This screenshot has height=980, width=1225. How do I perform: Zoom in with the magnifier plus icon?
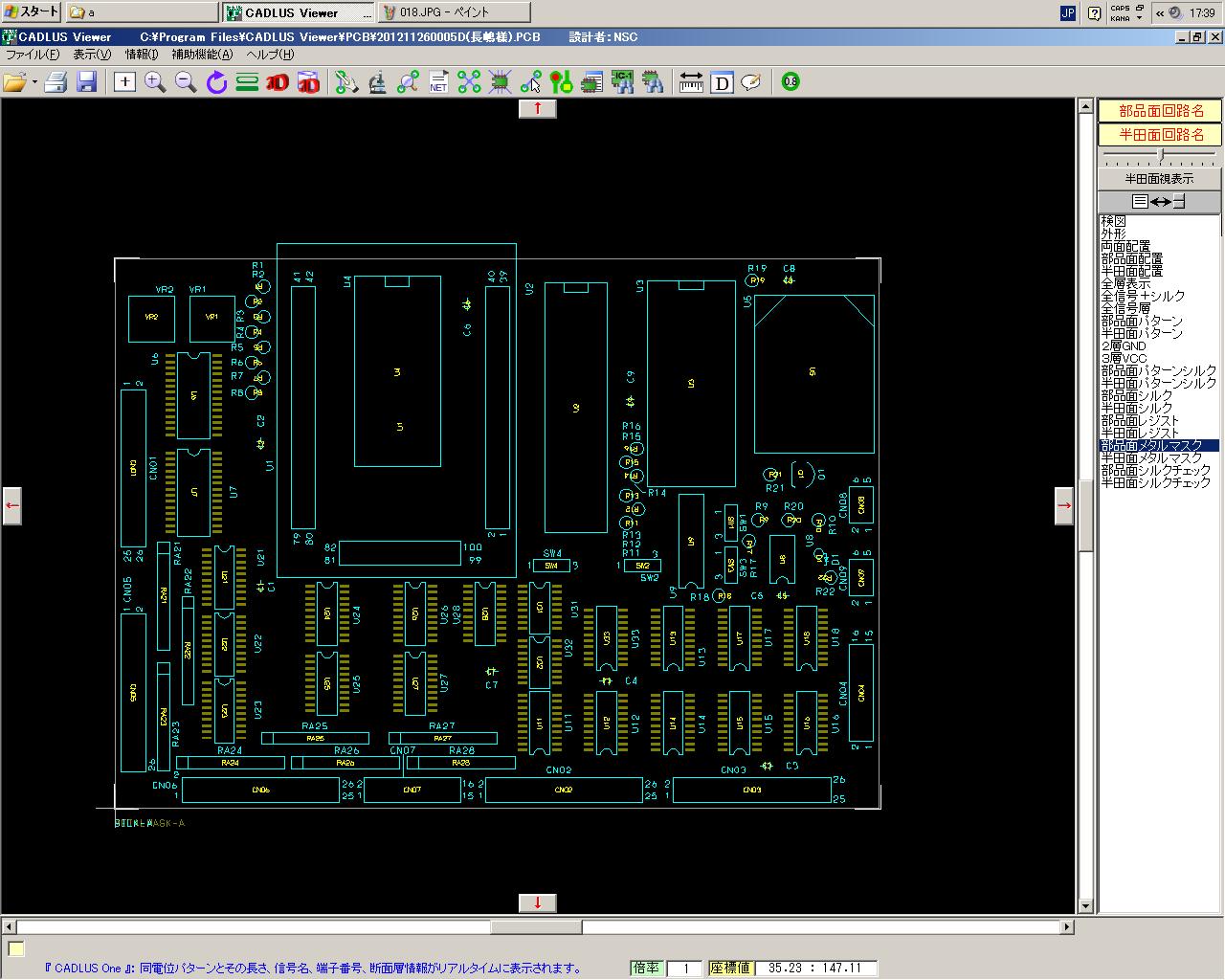155,82
